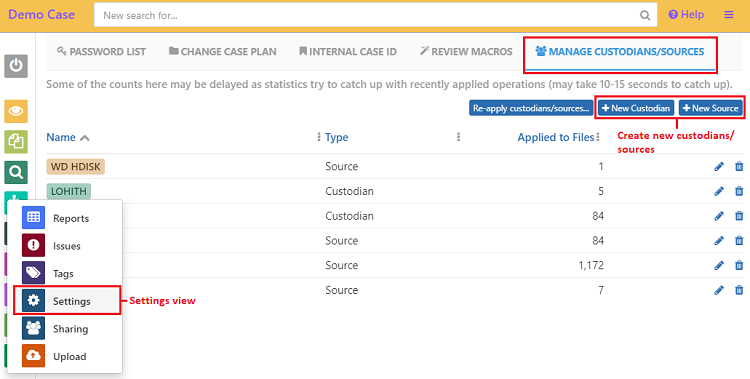Open Type column options menu dots

pyautogui.click(x=458, y=137)
